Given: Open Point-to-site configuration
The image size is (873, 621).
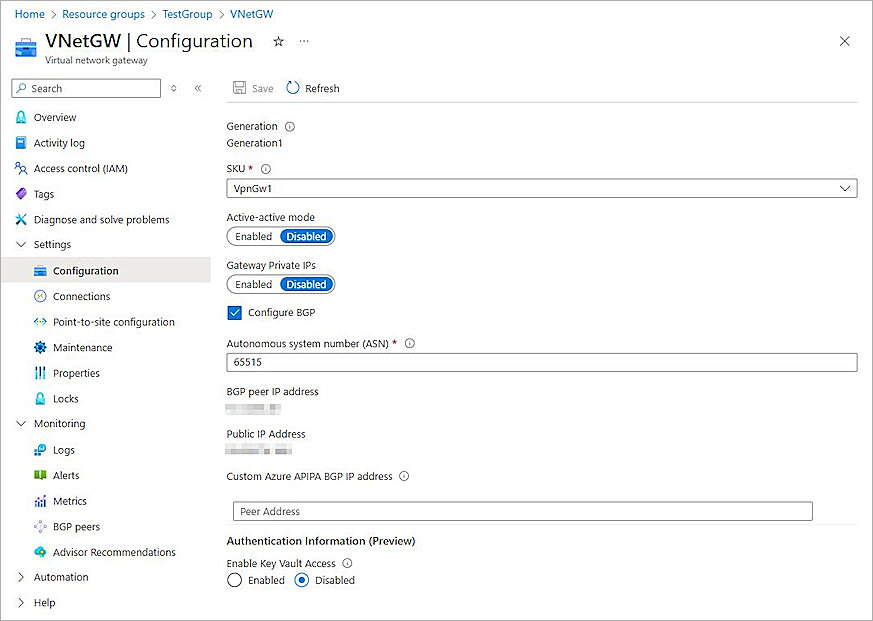Looking at the screenshot, I should tap(112, 321).
